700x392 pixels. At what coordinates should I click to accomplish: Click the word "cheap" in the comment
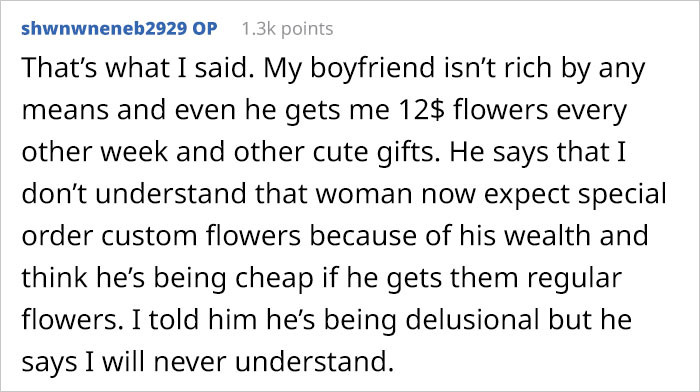(x=274, y=279)
